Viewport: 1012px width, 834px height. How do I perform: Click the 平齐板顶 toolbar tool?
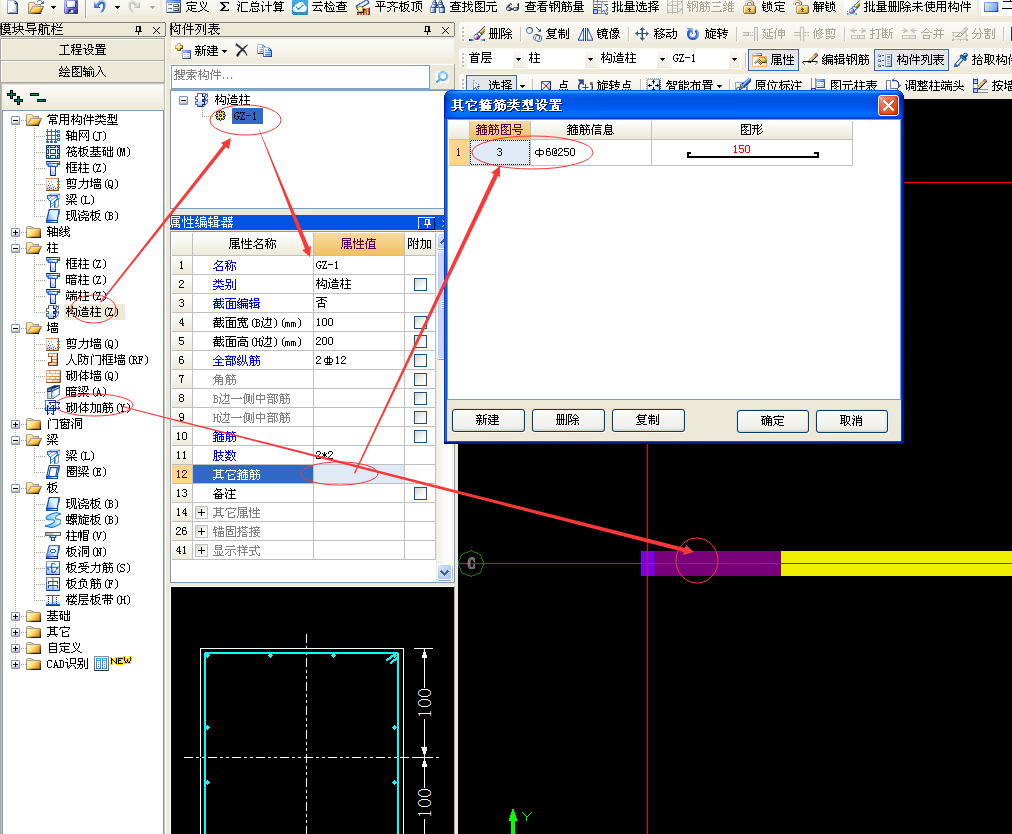(x=389, y=7)
